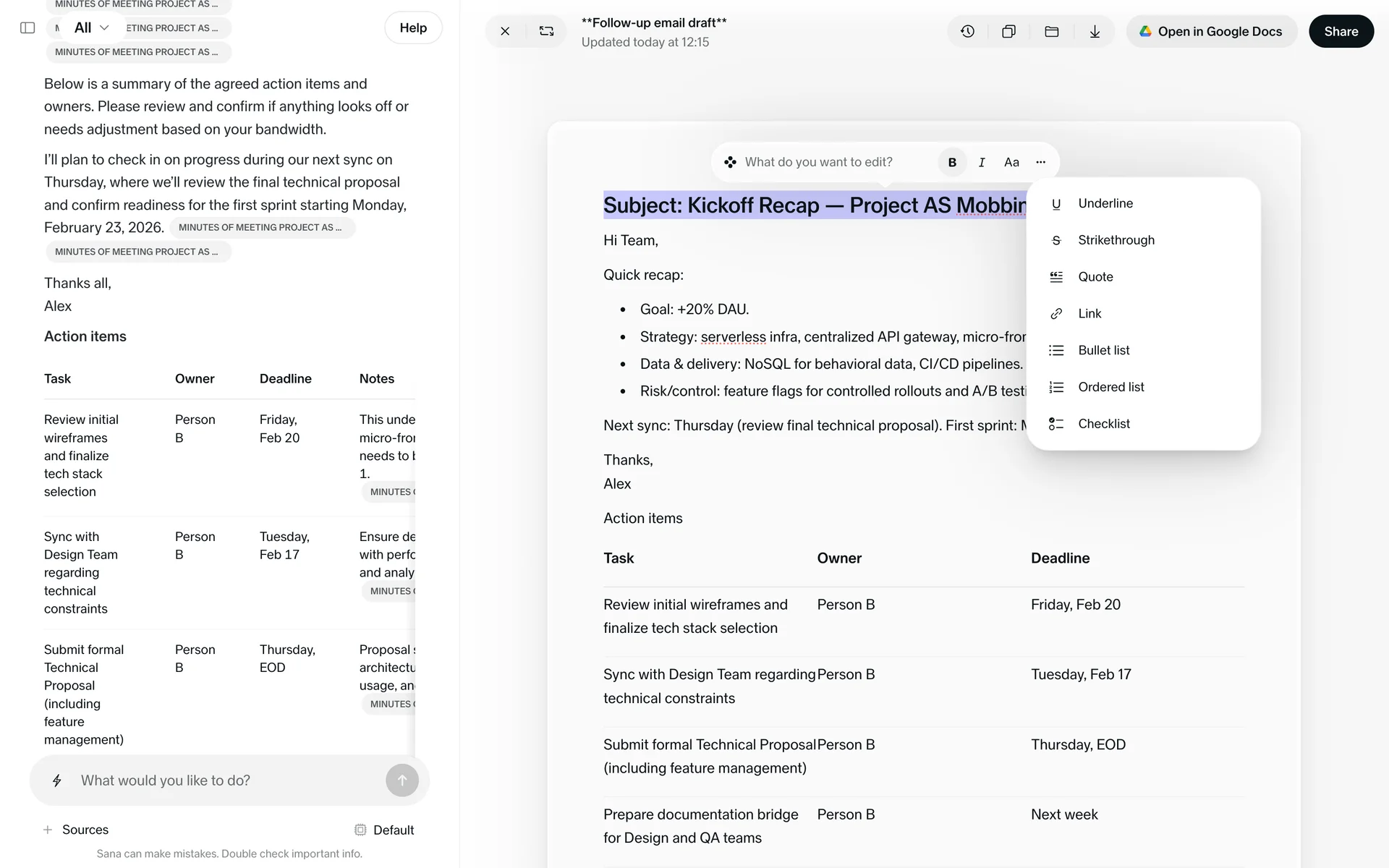
Task: Click the copy document icon
Action: [1008, 32]
